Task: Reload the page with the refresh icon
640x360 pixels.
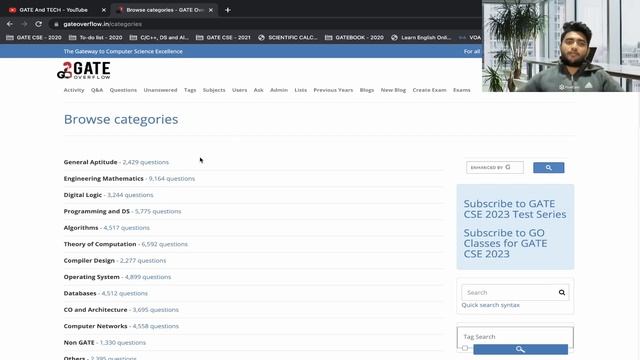Action: point(38,24)
